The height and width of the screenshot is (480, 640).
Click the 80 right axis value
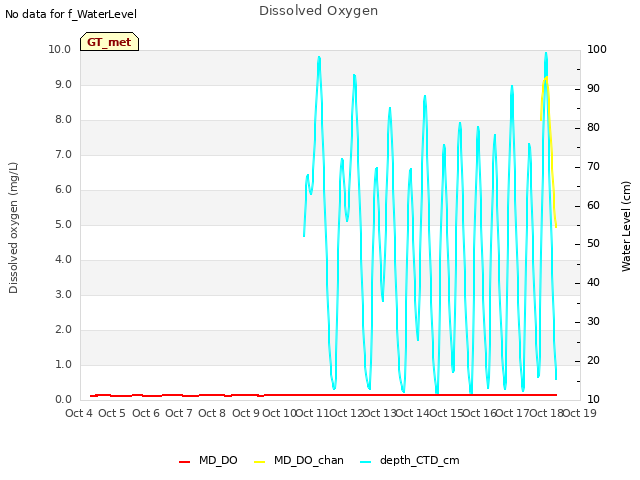click(593, 127)
